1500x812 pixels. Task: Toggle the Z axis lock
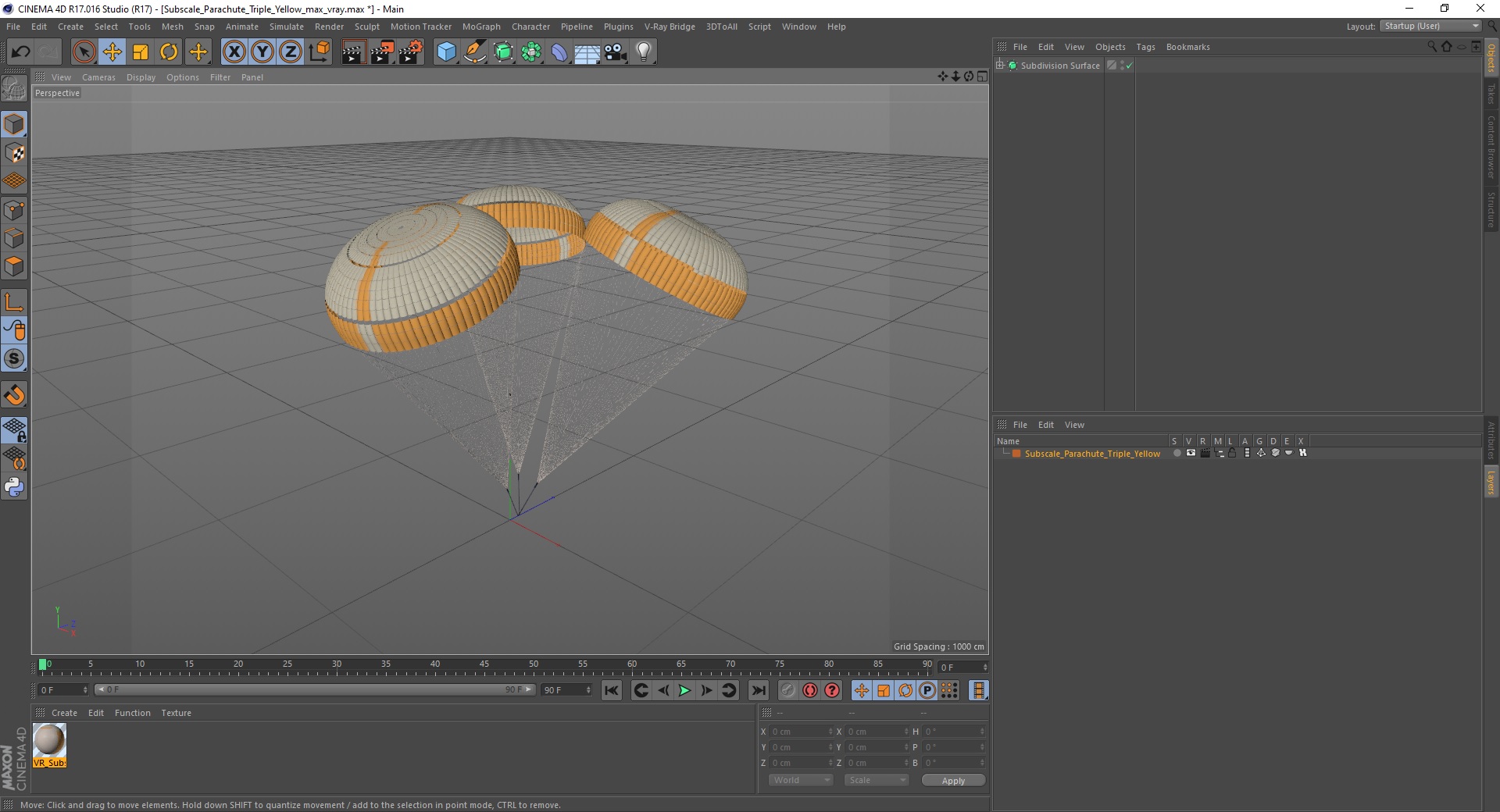pos(291,52)
